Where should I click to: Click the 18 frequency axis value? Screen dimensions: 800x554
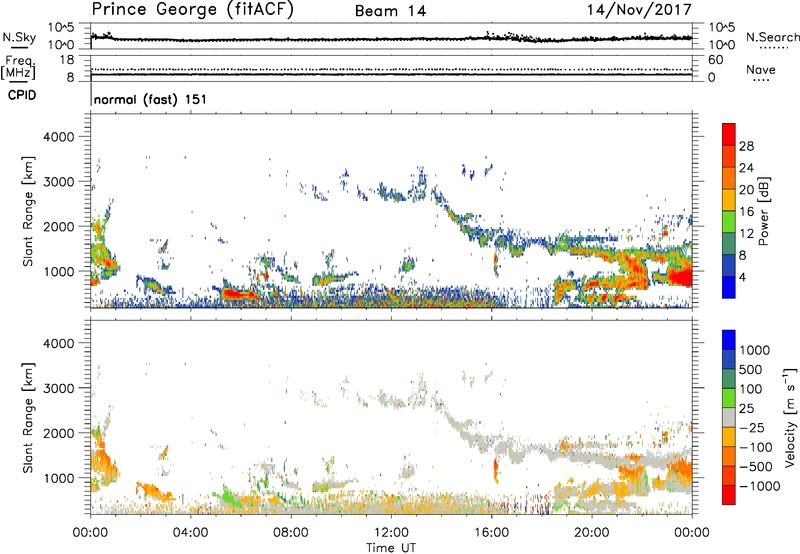[x=67, y=59]
